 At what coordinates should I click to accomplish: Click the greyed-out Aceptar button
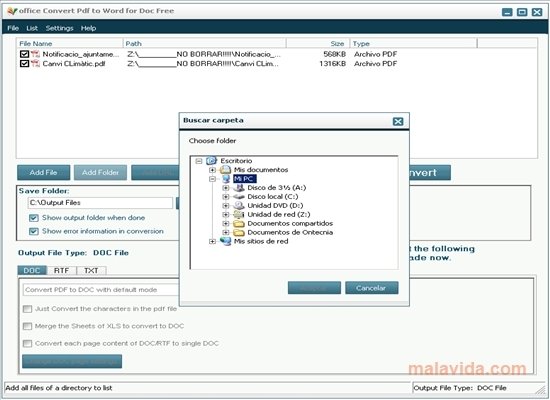point(314,288)
